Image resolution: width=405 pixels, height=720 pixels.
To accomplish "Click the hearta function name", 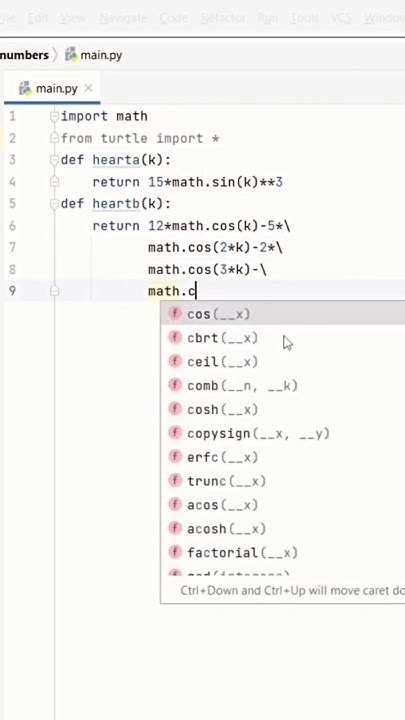I will [116, 160].
